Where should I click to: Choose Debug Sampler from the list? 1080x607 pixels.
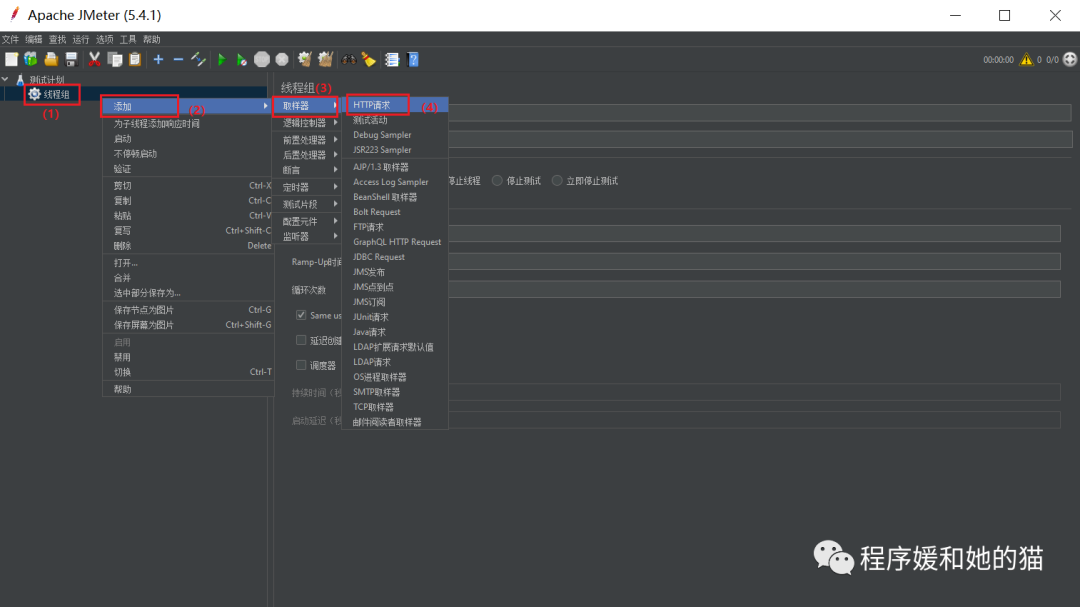pos(395,135)
